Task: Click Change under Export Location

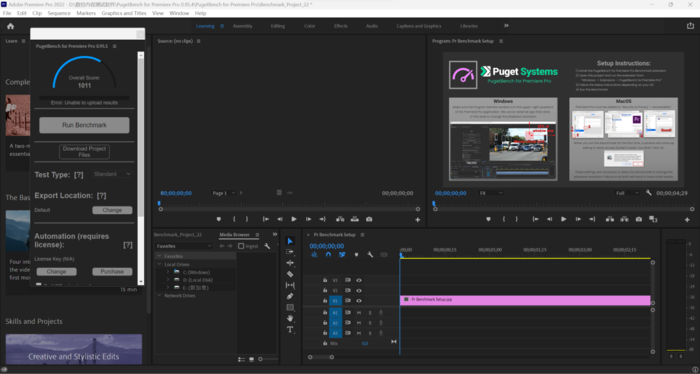Action: coord(112,210)
